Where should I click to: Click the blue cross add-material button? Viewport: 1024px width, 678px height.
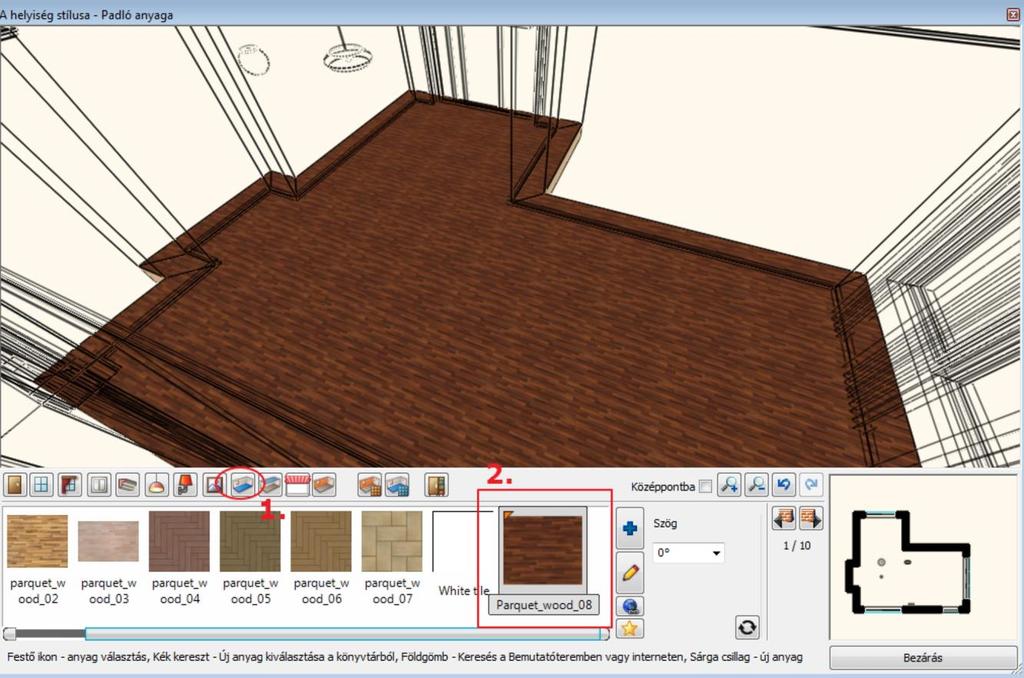point(630,528)
